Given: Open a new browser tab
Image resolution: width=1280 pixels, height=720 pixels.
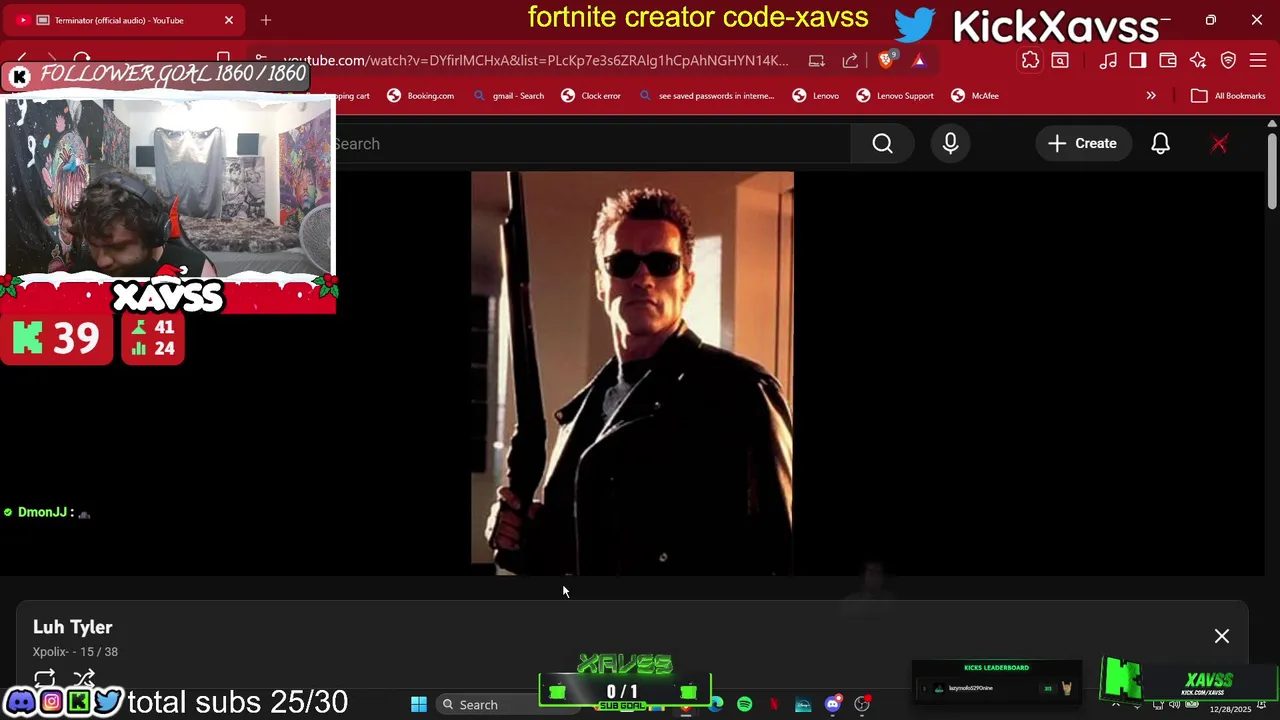Looking at the screenshot, I should tap(266, 20).
